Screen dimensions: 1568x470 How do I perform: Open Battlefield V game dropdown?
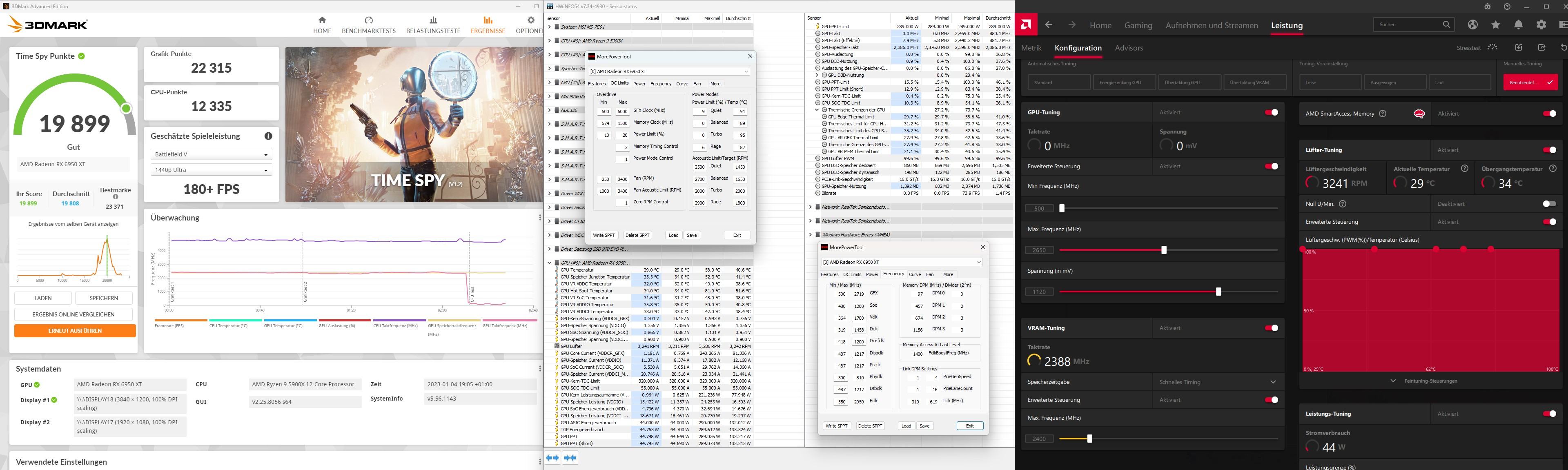[x=211, y=155]
